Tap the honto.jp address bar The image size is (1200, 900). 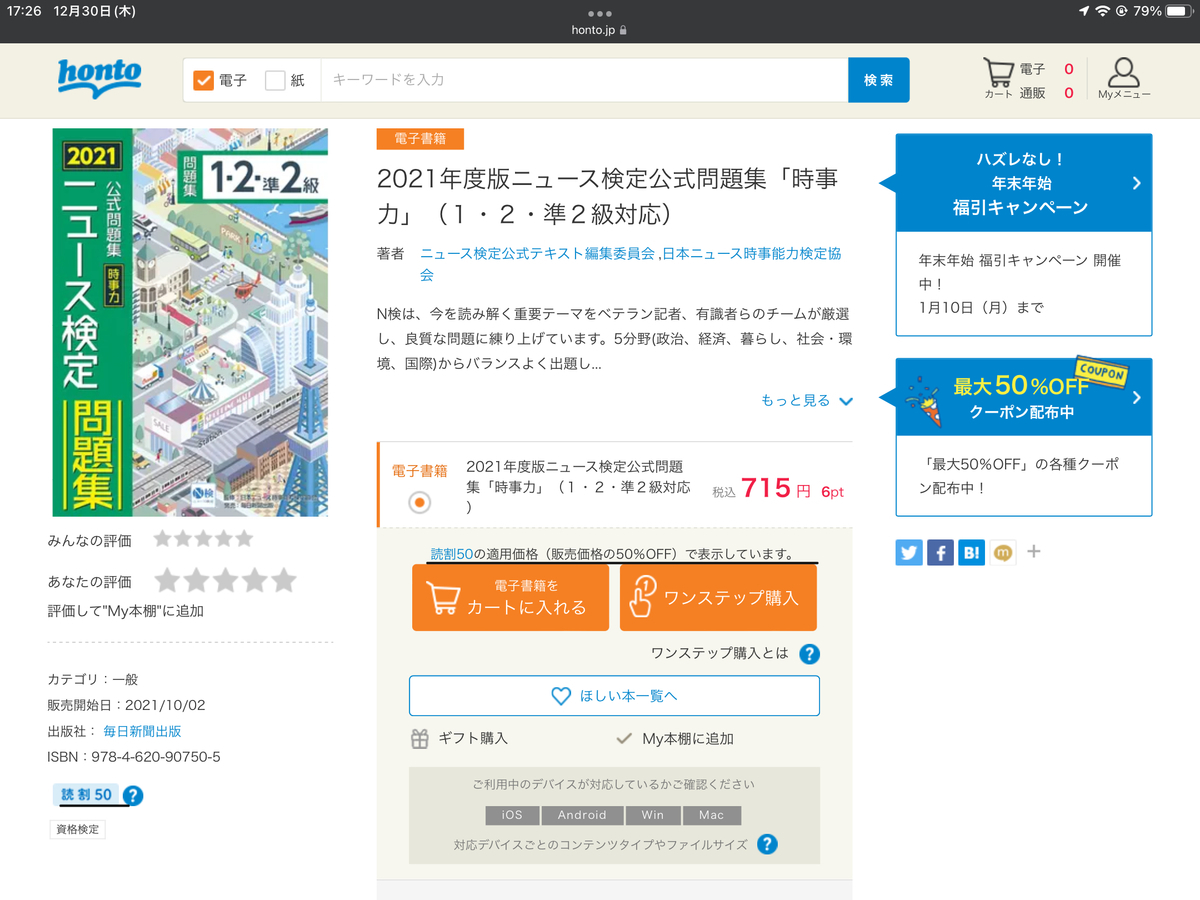600,30
